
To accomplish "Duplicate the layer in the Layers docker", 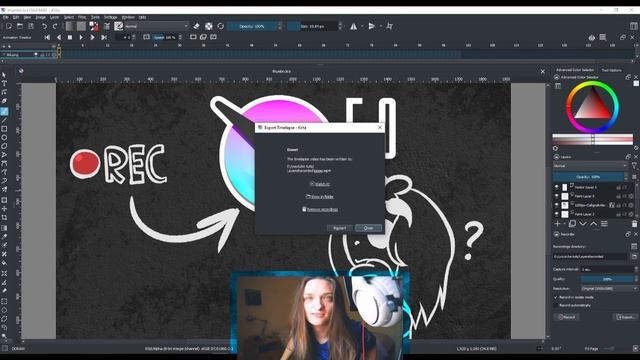I will click(x=572, y=224).
